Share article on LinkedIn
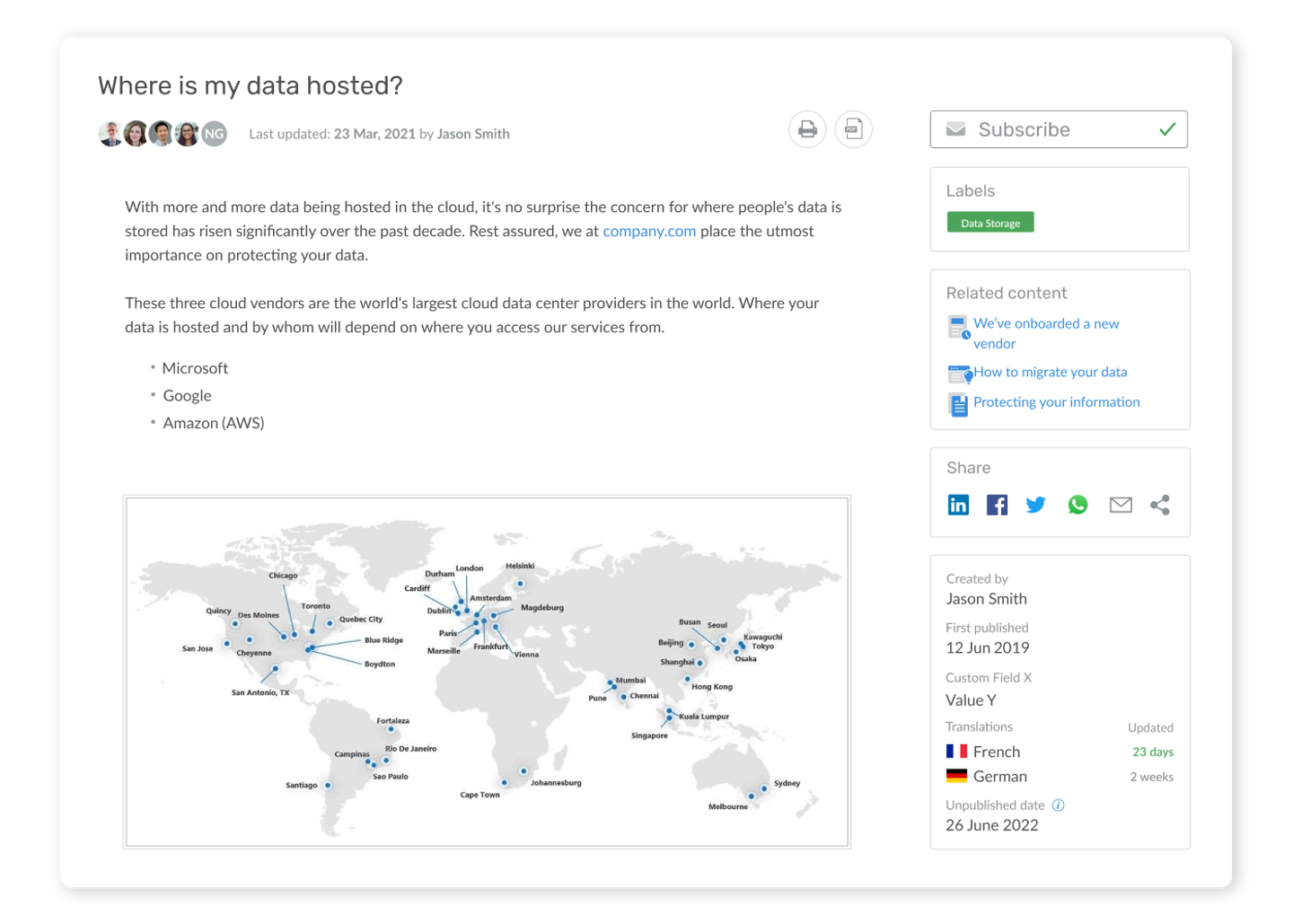Screen dimensions: 1293x924 click(958, 505)
